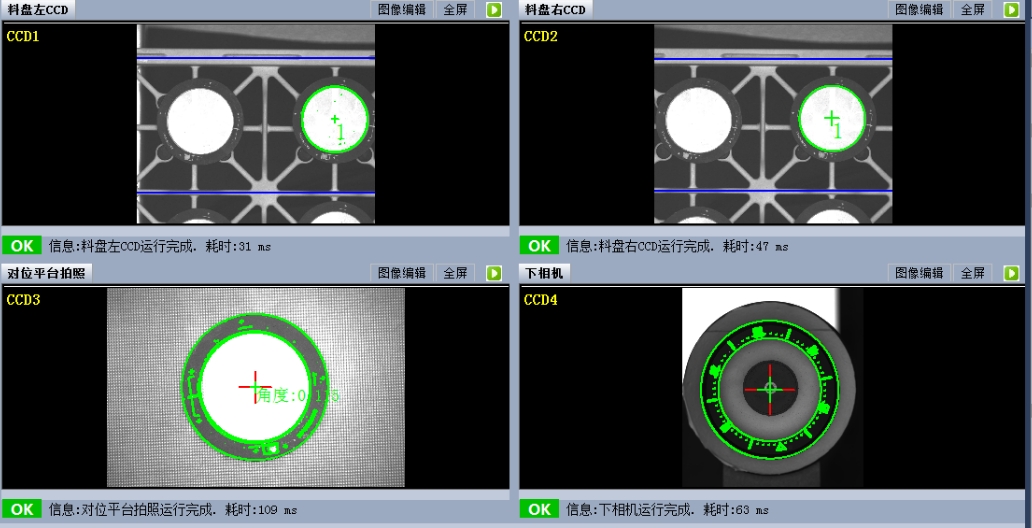Show the 料盘左CCD view in 全屏
Viewport: 1032px width, 528px height.
coord(456,10)
